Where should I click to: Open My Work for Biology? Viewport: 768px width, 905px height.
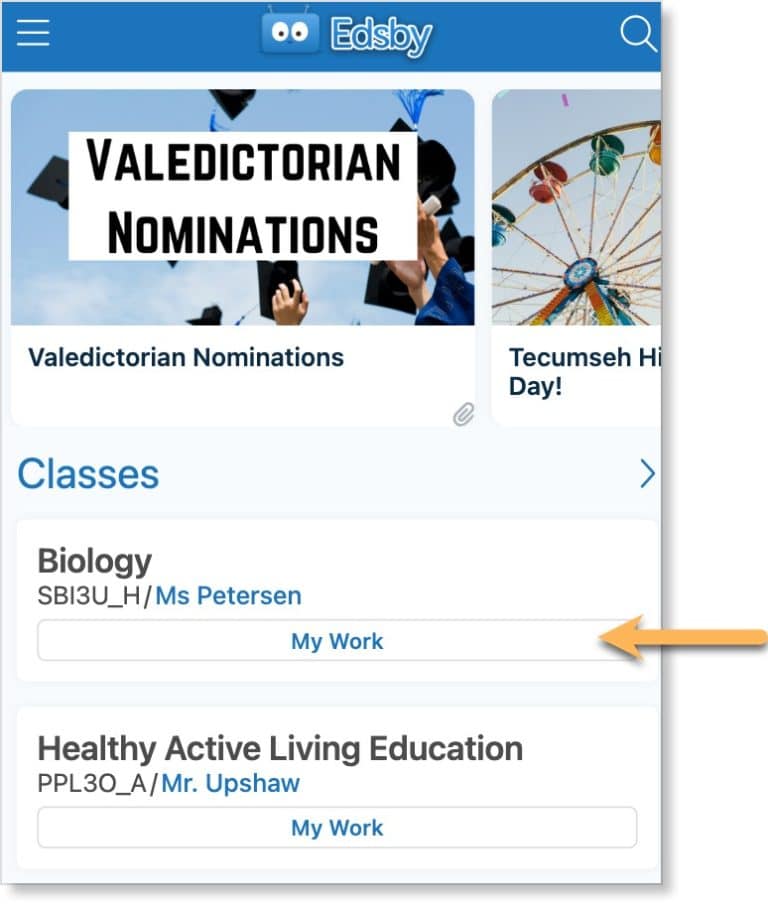[x=337, y=641]
